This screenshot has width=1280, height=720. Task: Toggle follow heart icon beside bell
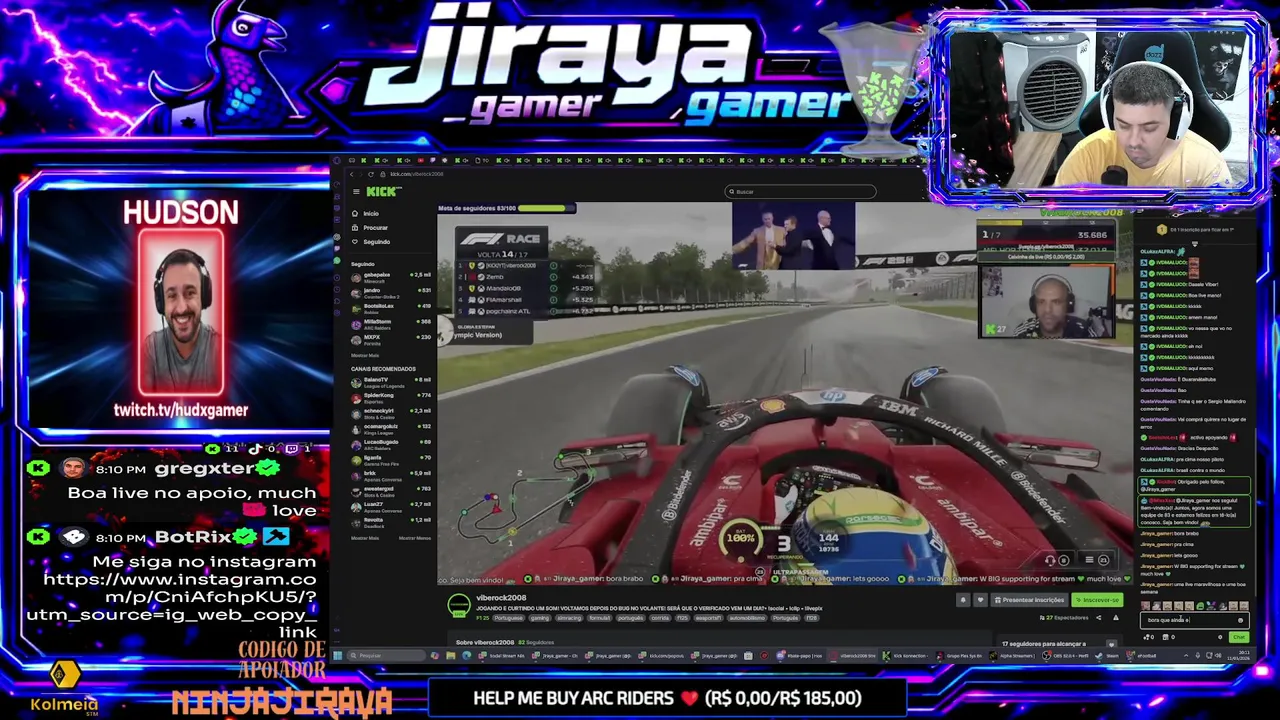click(x=980, y=600)
